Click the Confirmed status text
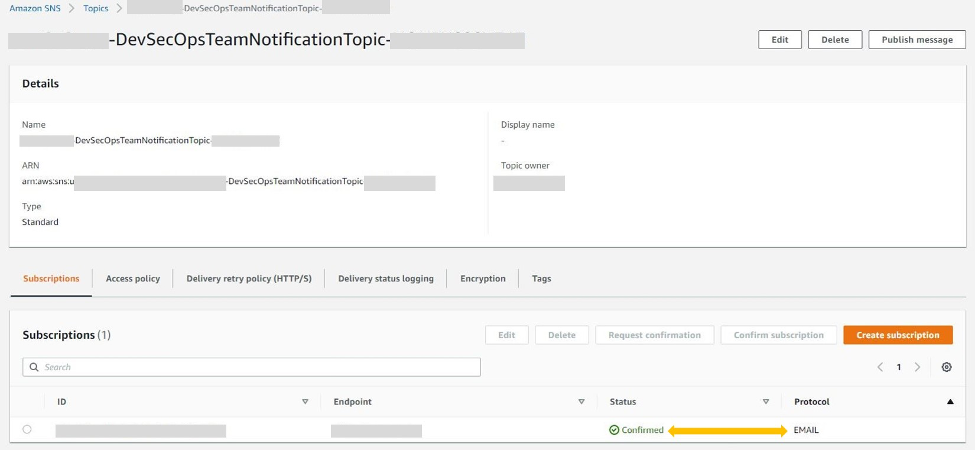 pyautogui.click(x=642, y=431)
